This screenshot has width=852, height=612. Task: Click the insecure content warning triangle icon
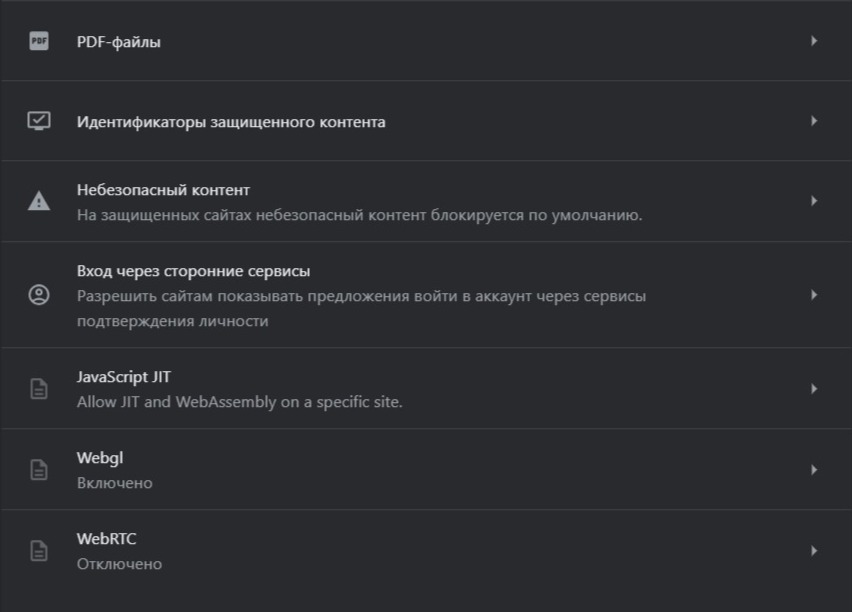[39, 201]
